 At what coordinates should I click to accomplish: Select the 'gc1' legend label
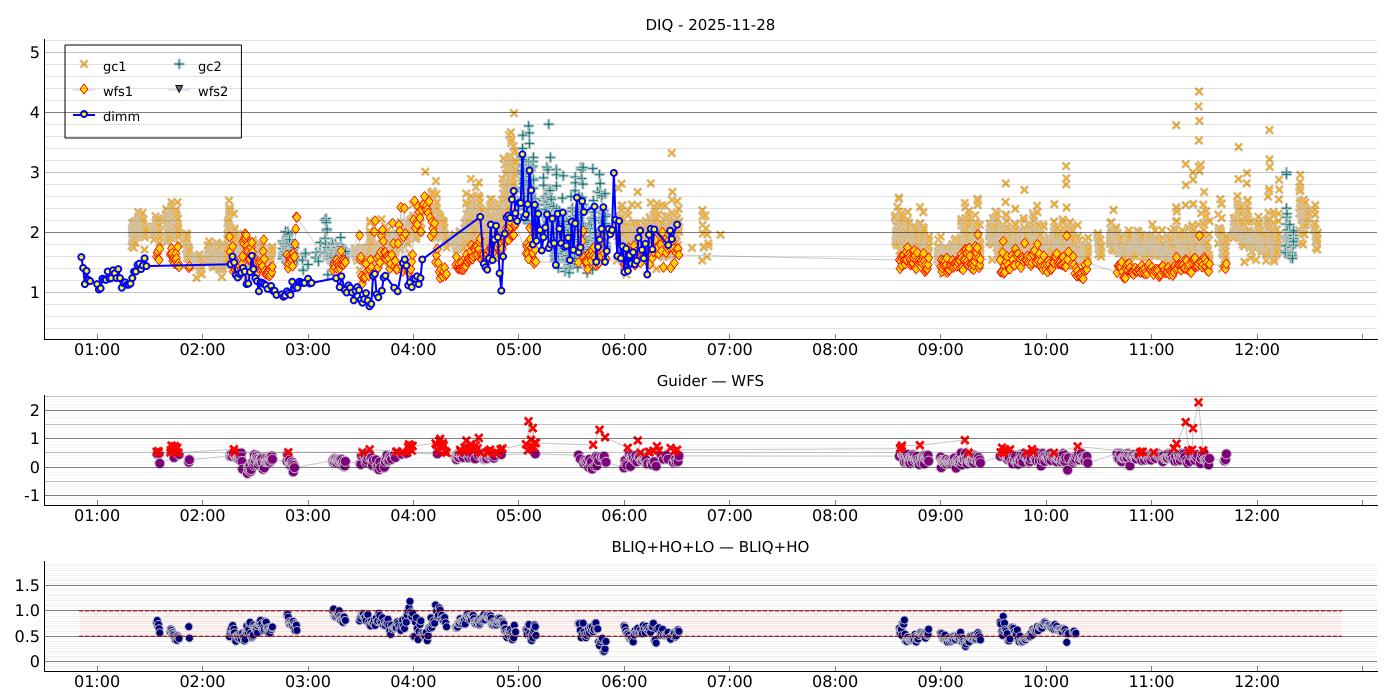(115, 67)
